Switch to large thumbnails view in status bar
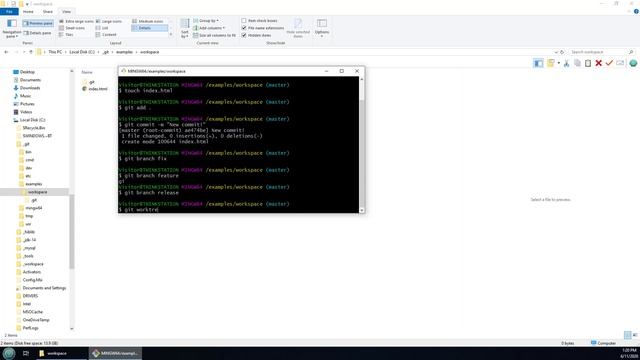 coord(635,335)
